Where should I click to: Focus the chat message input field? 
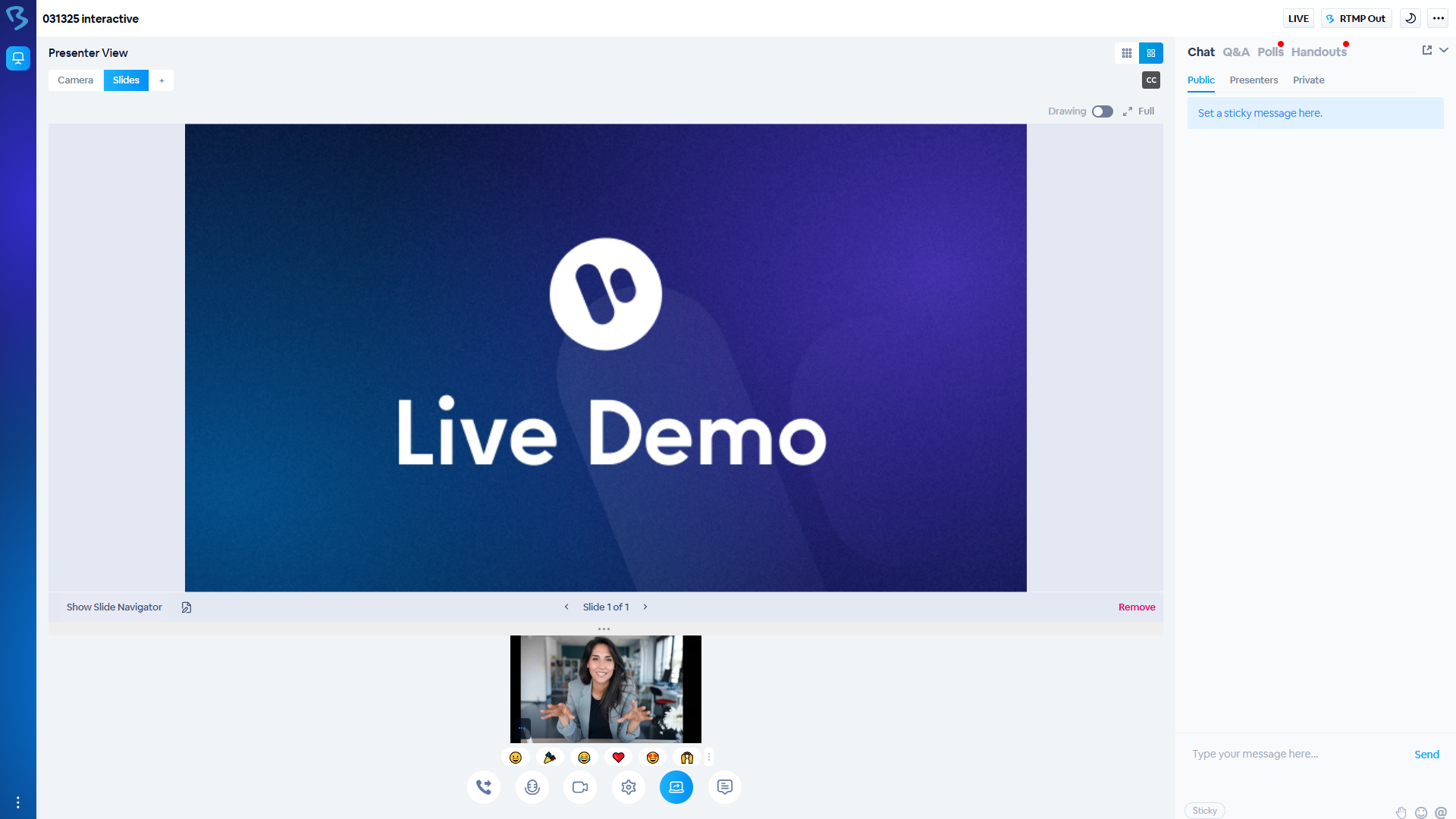point(1294,755)
